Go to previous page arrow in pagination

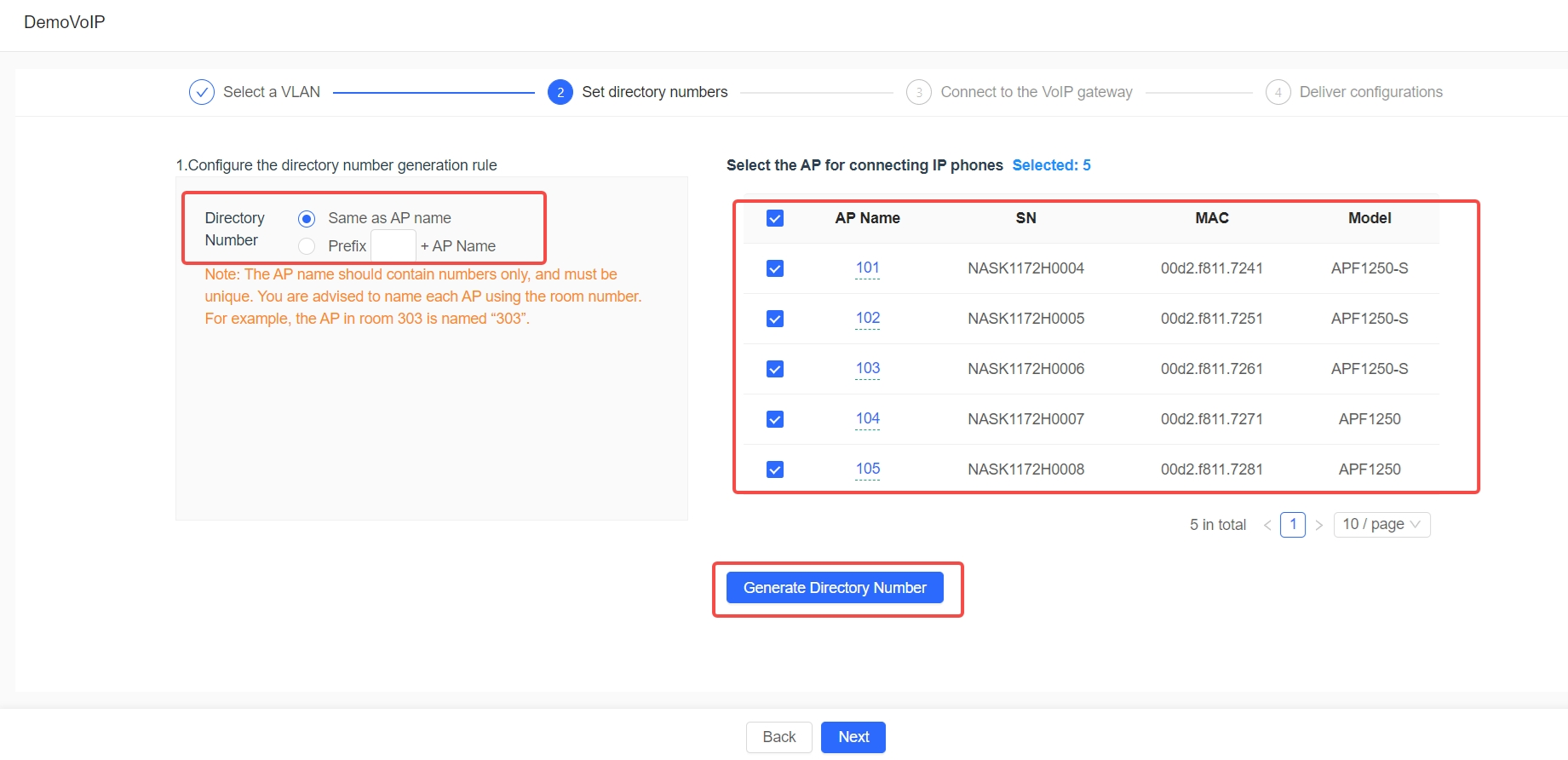pos(1267,525)
